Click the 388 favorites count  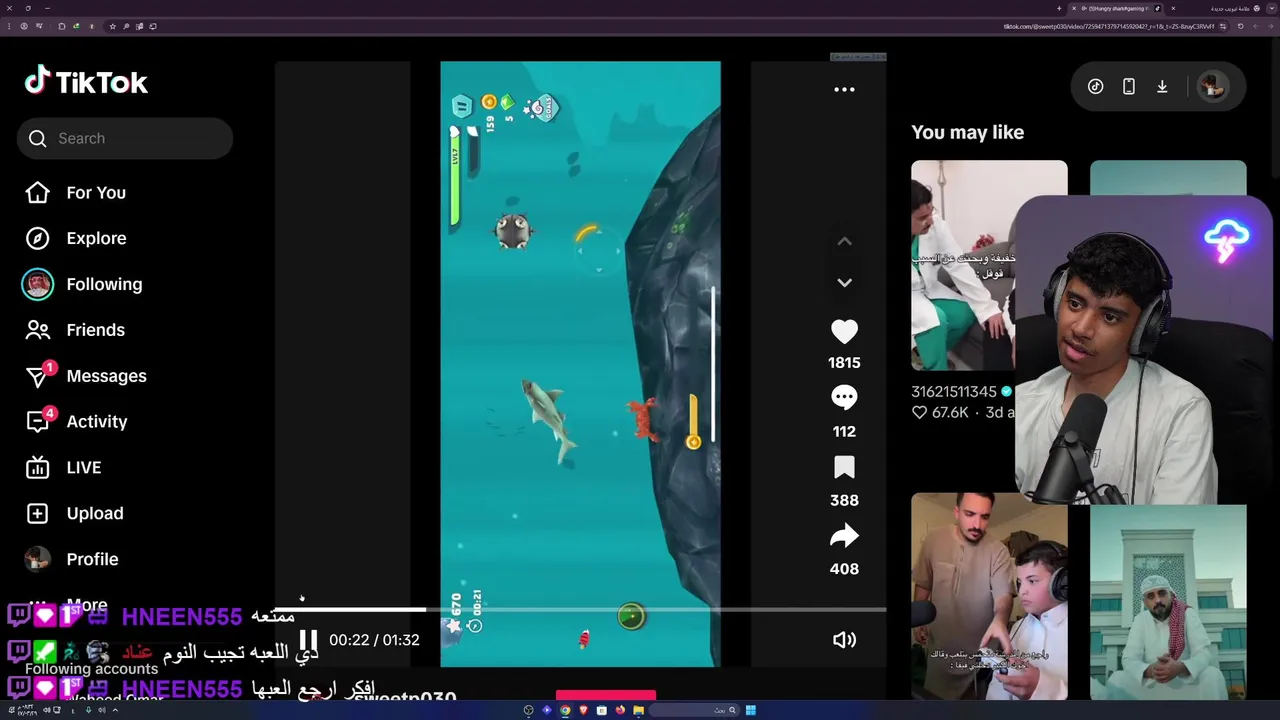tap(844, 500)
